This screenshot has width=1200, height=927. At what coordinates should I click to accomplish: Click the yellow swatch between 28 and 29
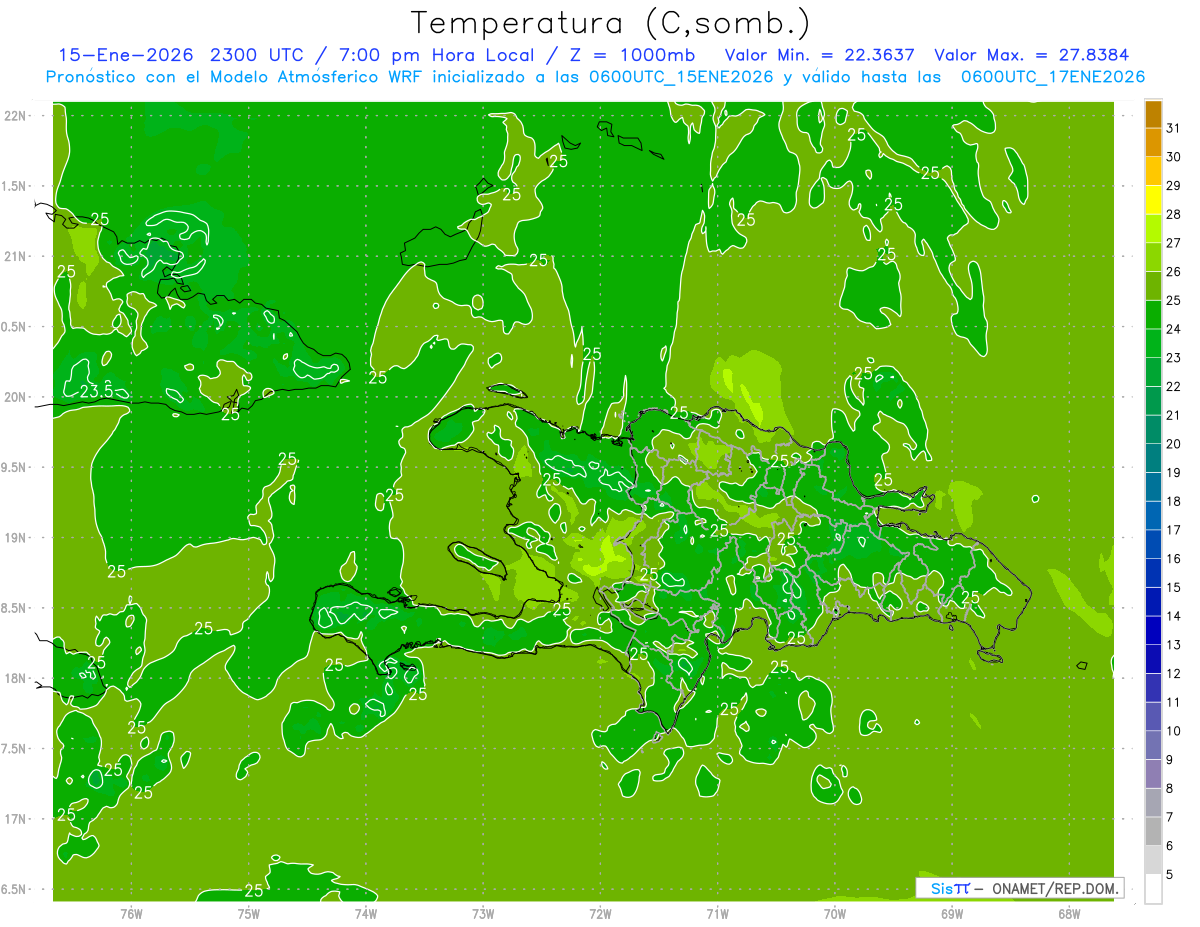[x=1153, y=200]
